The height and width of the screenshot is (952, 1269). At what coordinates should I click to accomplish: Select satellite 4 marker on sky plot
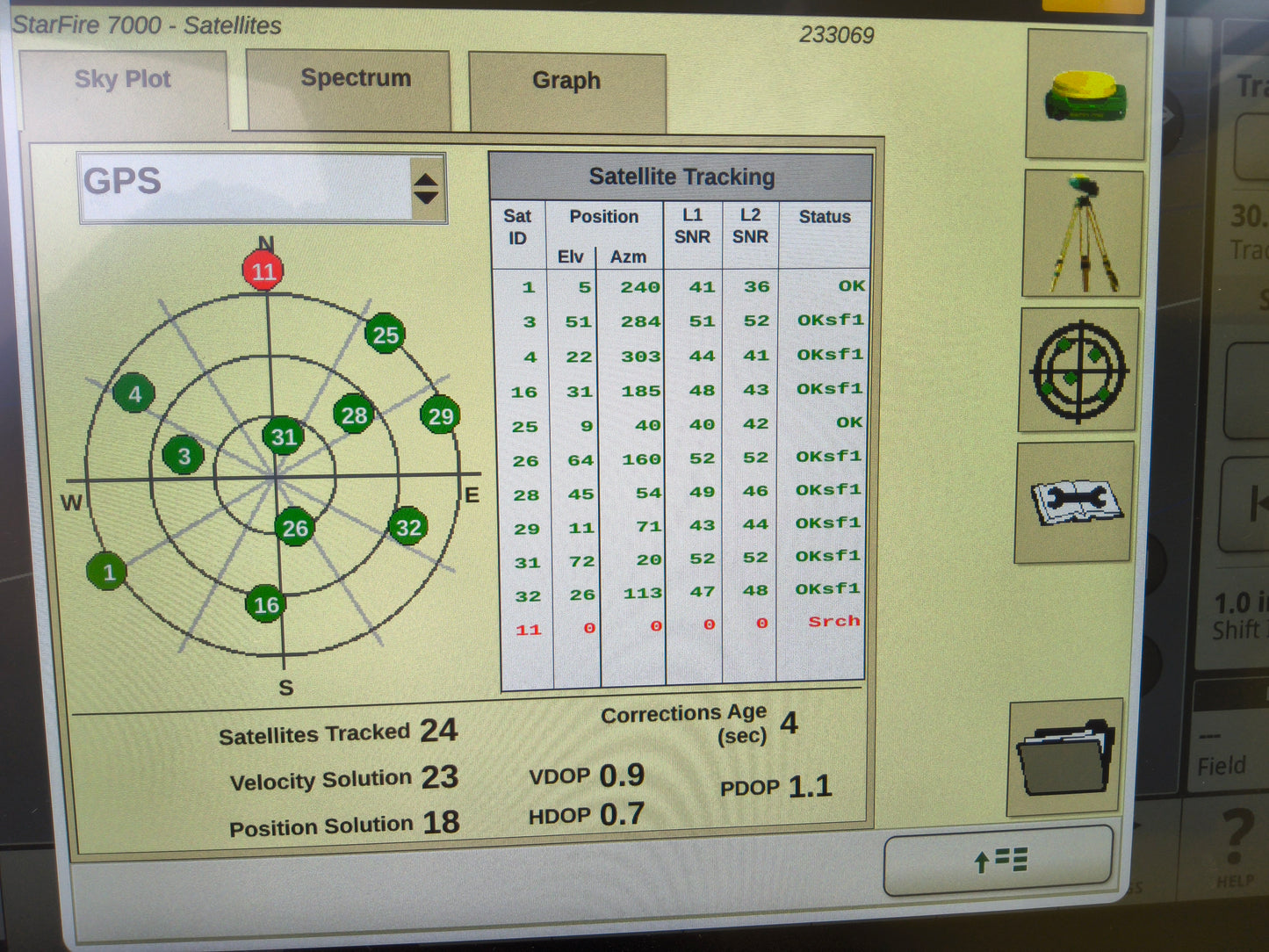tap(134, 393)
